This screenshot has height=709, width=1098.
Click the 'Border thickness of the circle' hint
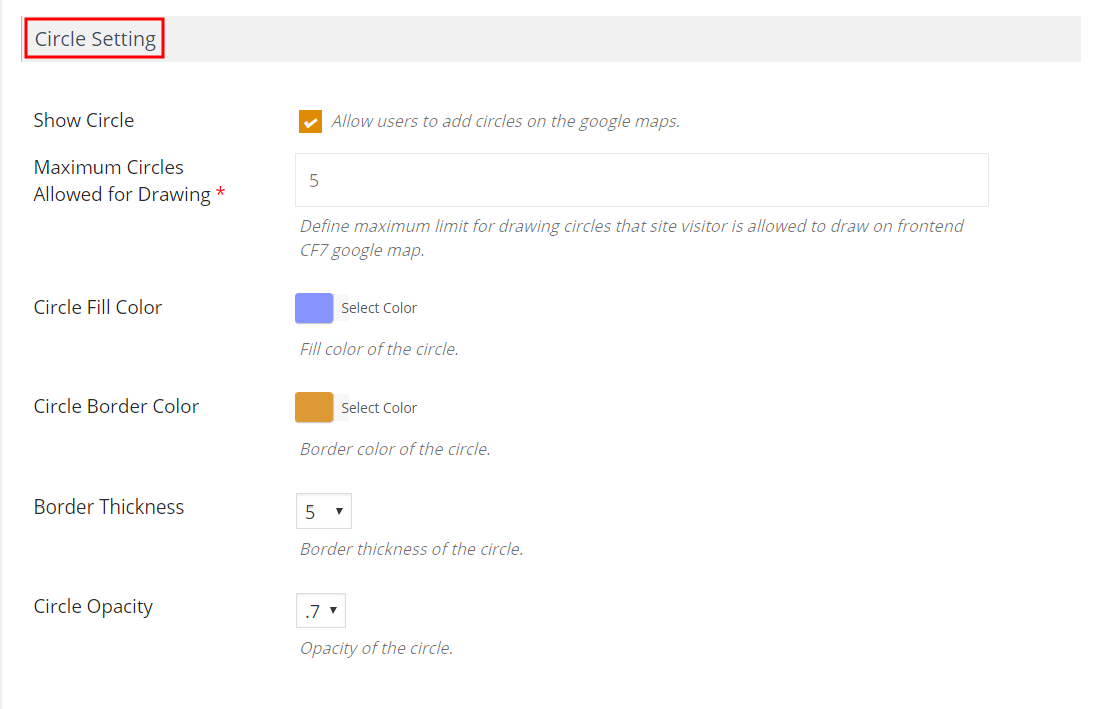(x=411, y=549)
